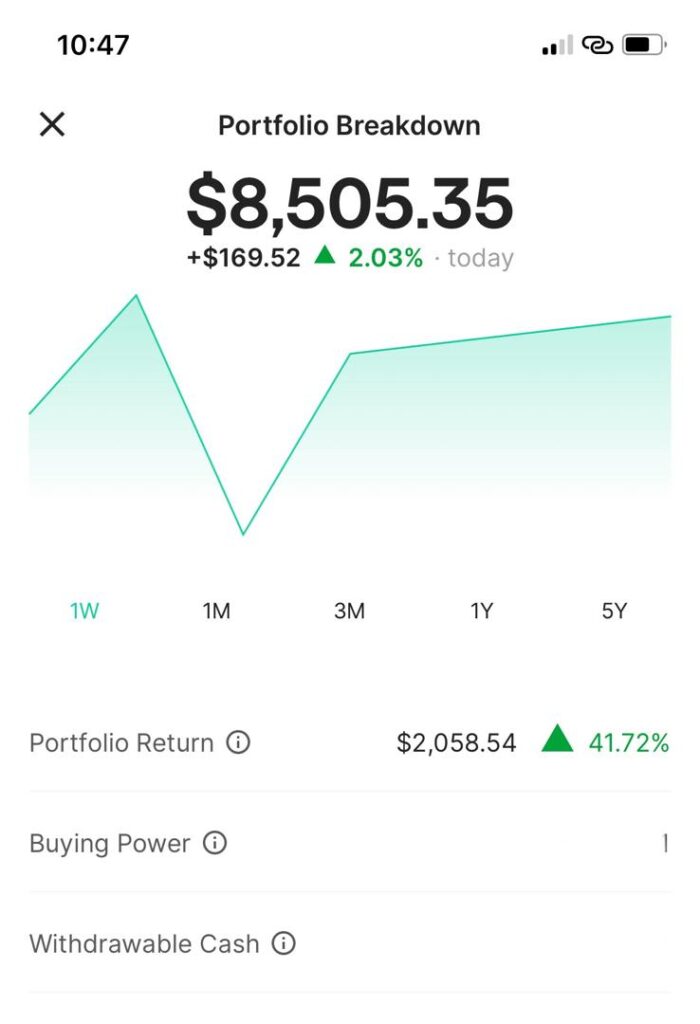
Task: Tap the lowest dip point on chart
Action: [243, 534]
